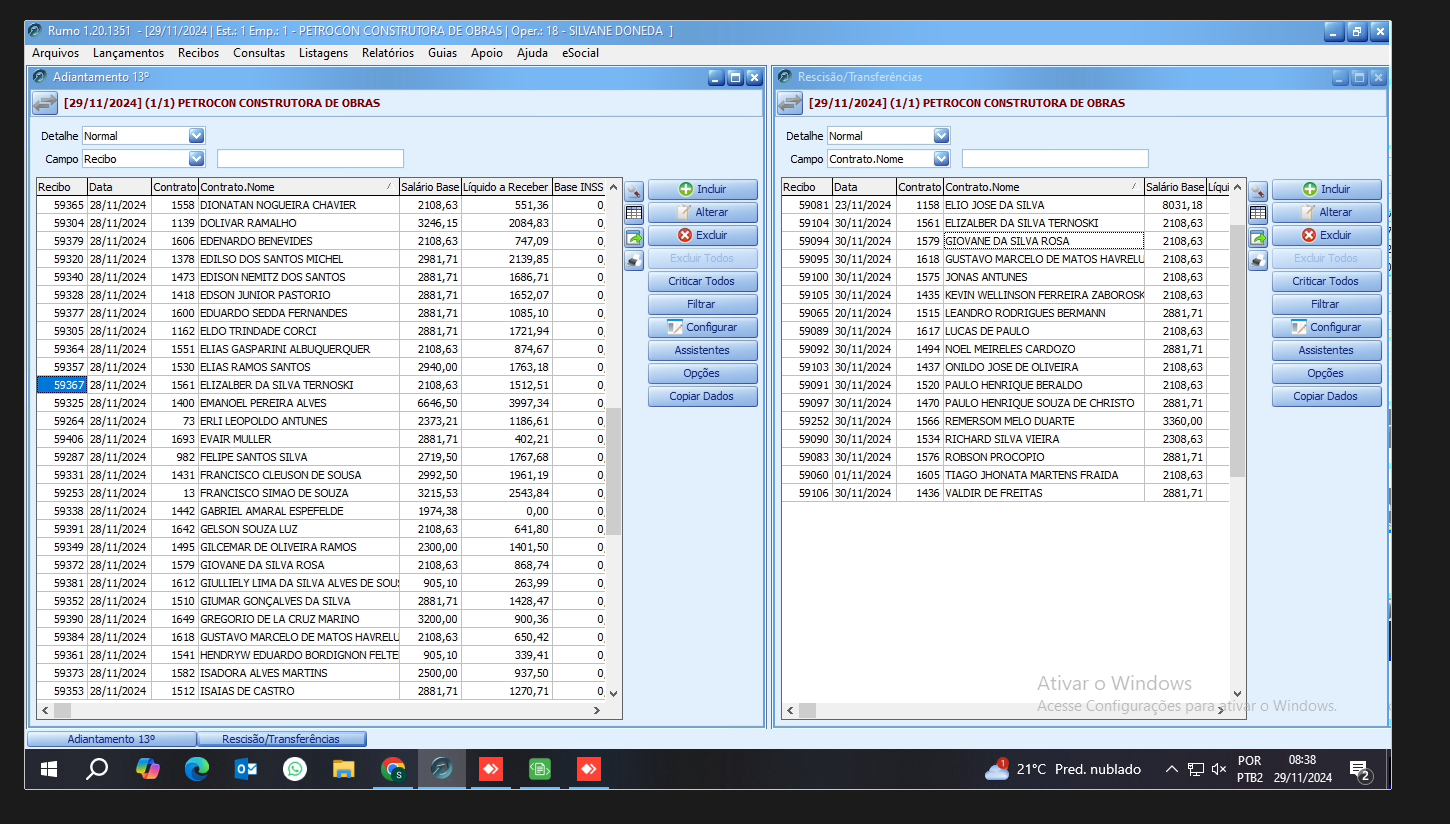
Task: Click the Líquido a Receber column header
Action: [x=506, y=187]
